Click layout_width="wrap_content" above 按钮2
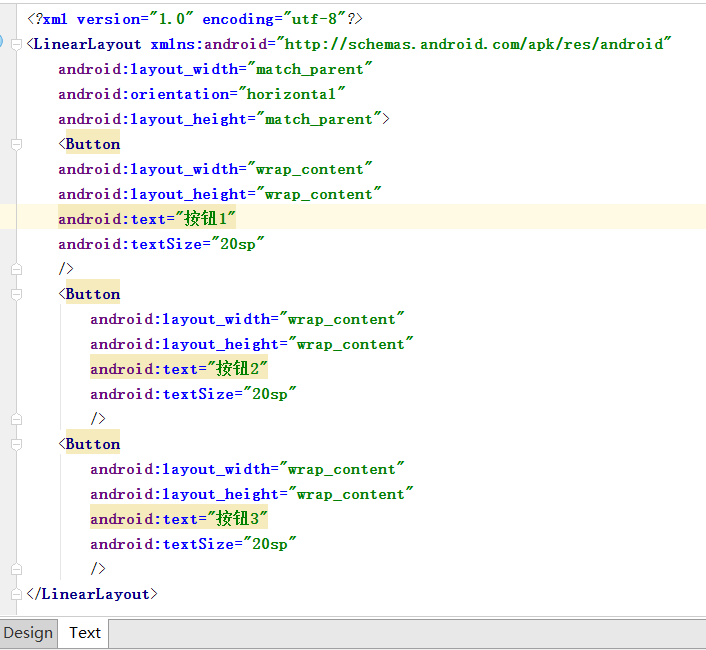706x650 pixels. [x=247, y=319]
